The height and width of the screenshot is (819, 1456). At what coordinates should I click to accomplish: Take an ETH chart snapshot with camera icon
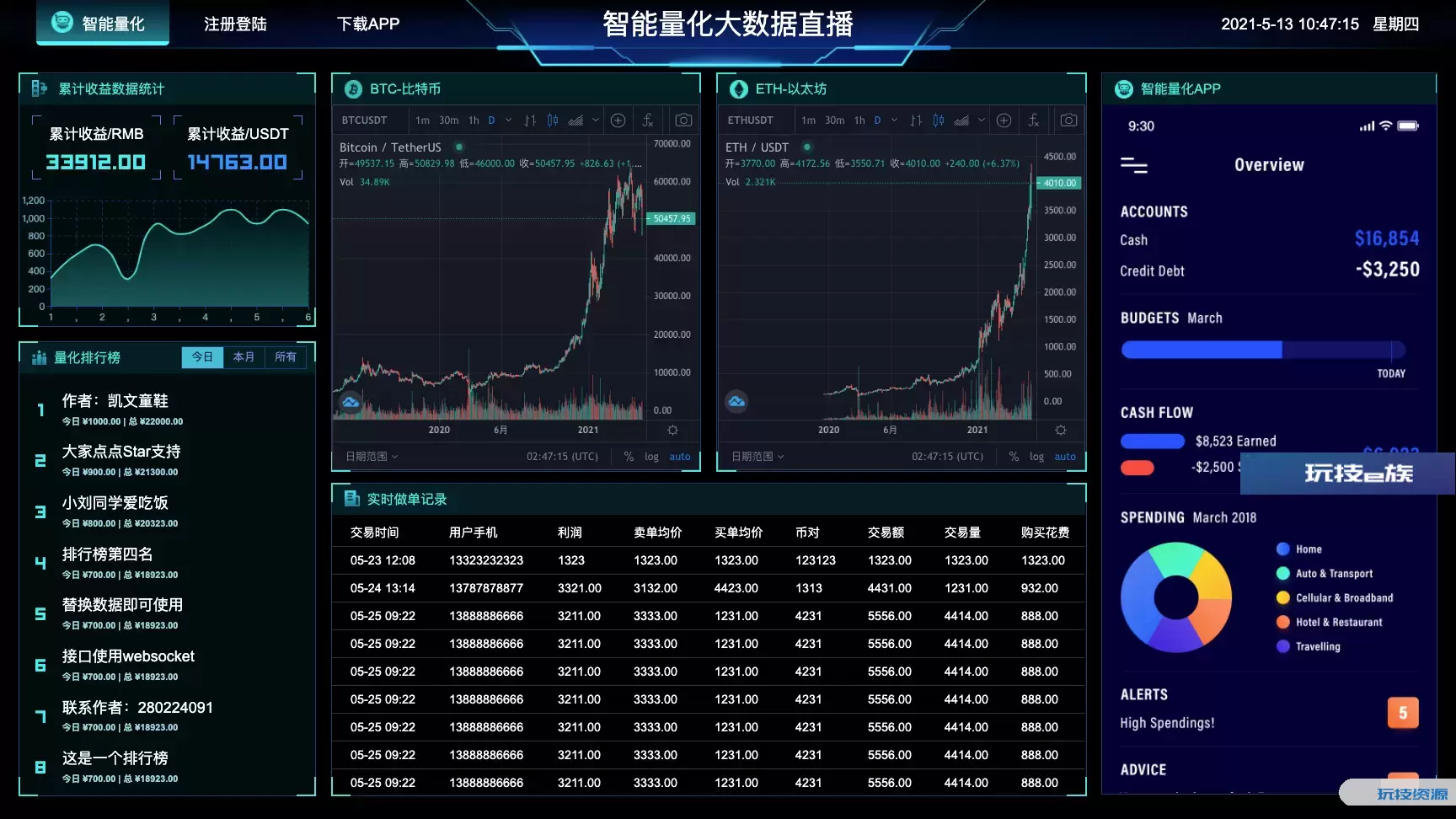tap(1069, 120)
